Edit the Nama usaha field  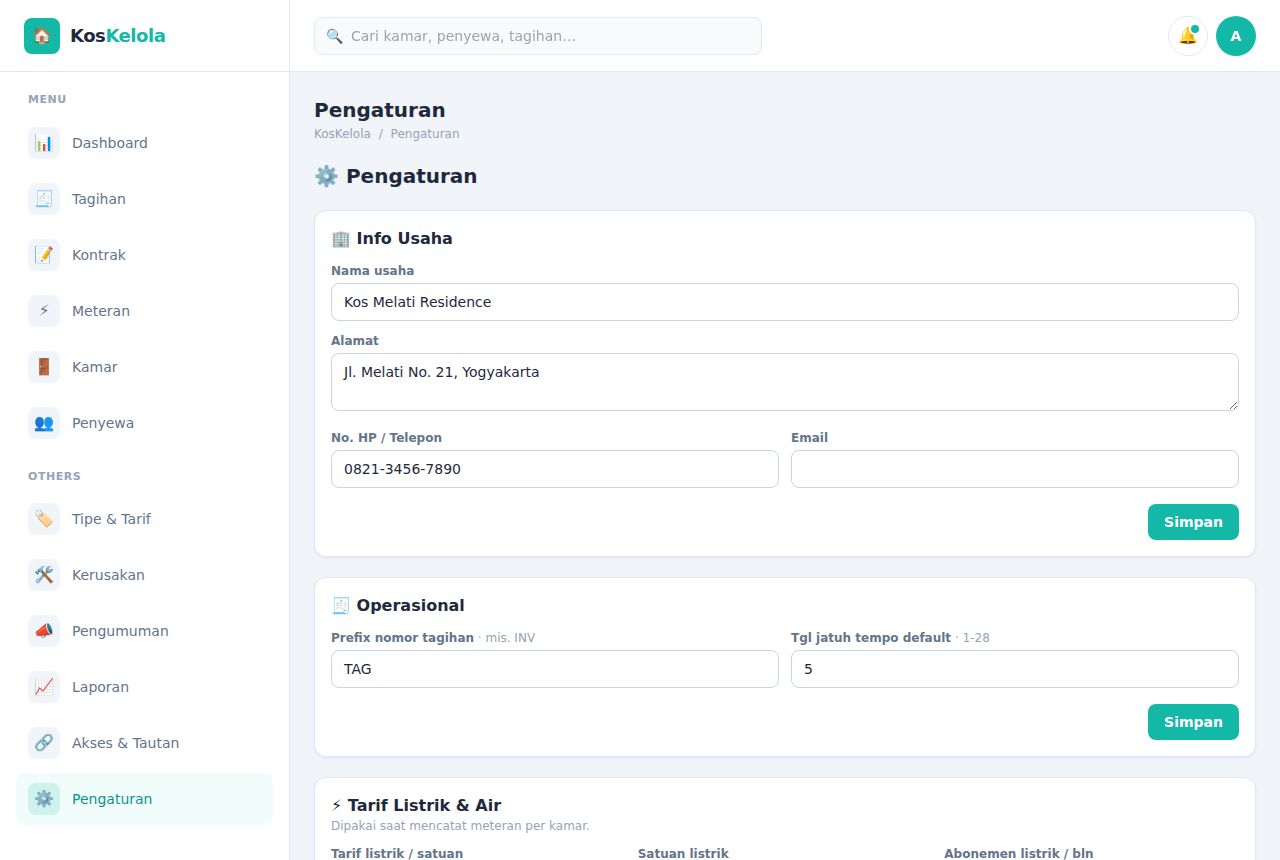click(785, 302)
